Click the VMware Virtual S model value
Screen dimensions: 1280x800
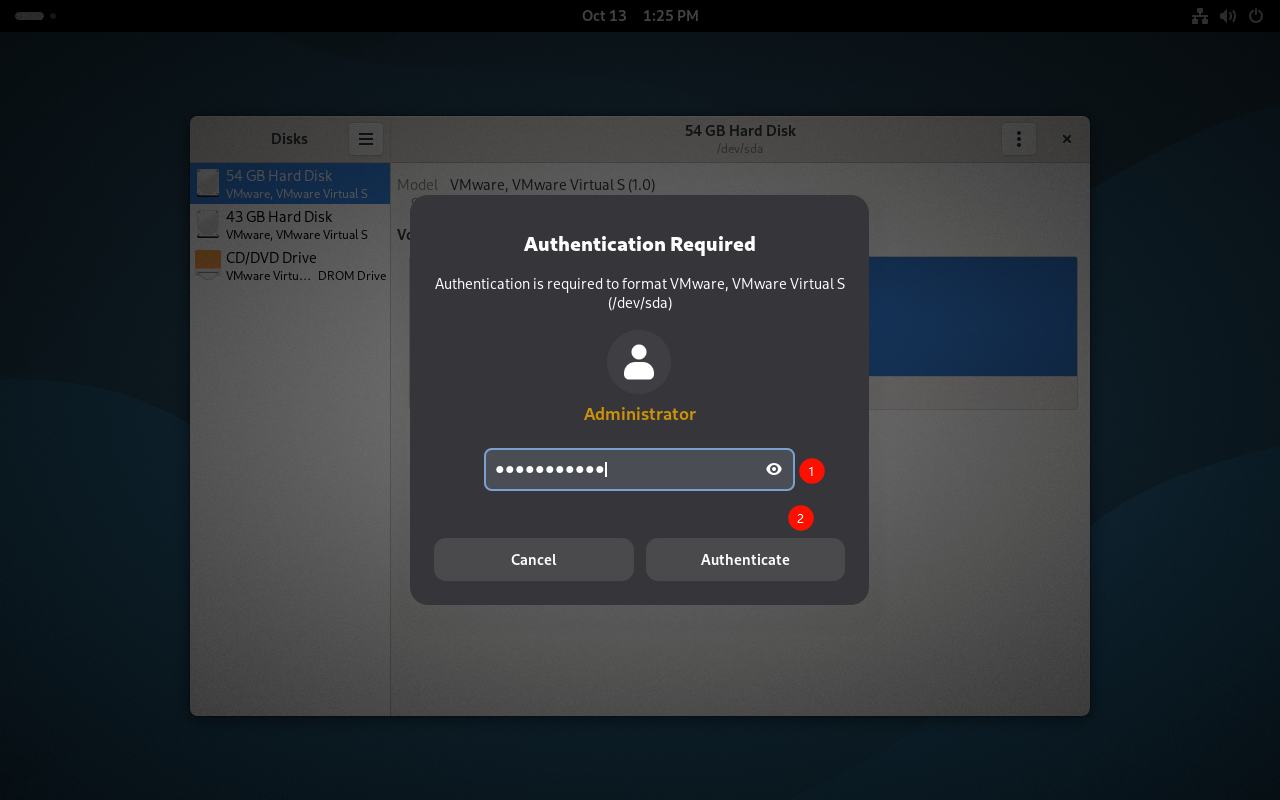pyautogui.click(x=552, y=185)
